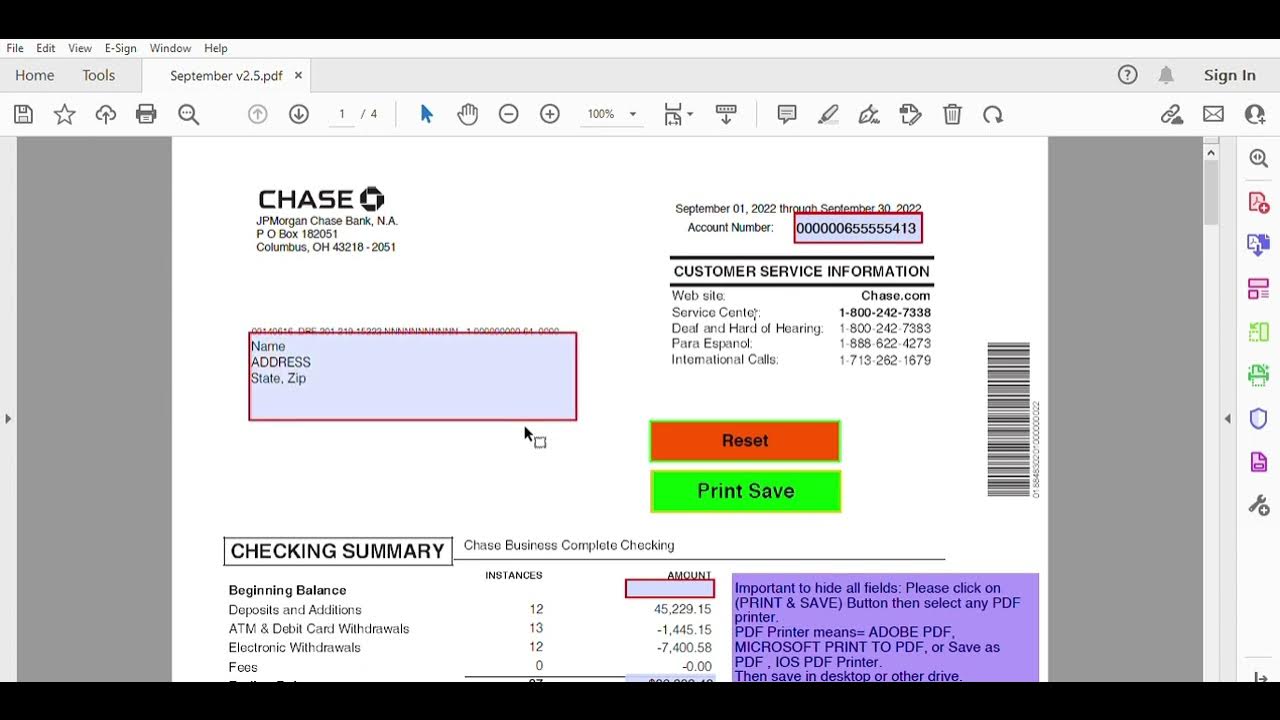The width and height of the screenshot is (1280, 720).
Task: Collapse the right tools pane
Action: point(1227,418)
